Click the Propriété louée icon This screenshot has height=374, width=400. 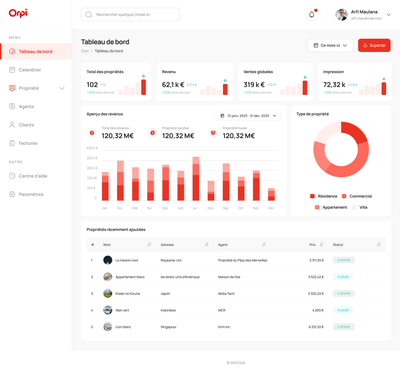[x=213, y=133]
